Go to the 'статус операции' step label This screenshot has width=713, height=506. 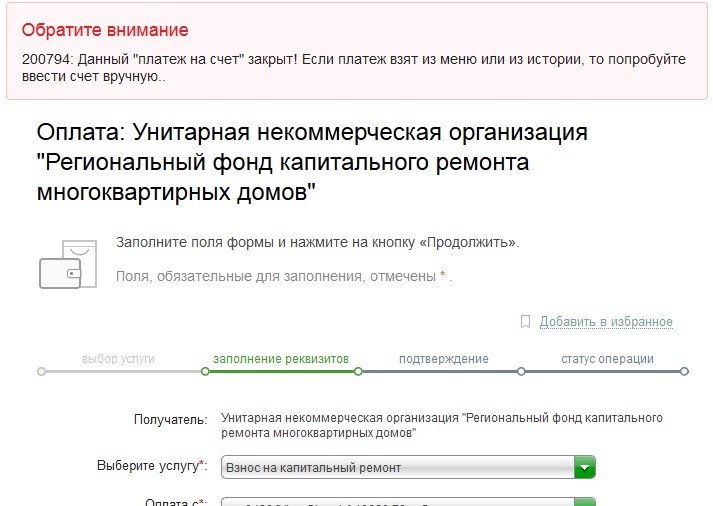607,358
